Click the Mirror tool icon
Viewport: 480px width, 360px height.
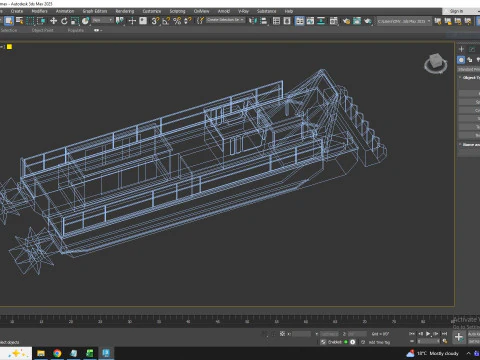(252, 21)
